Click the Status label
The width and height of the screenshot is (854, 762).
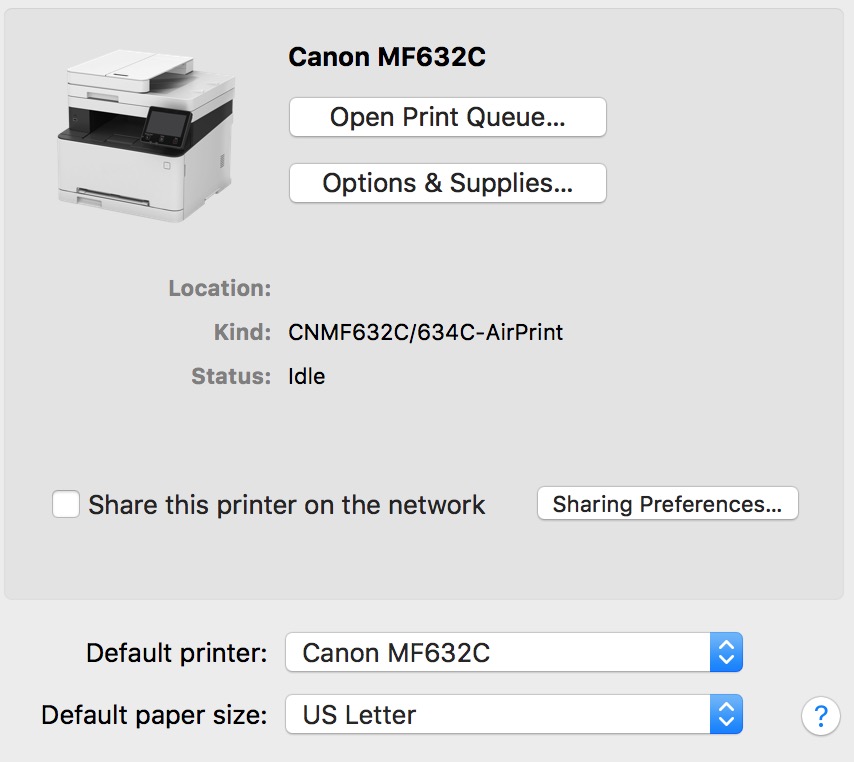231,376
